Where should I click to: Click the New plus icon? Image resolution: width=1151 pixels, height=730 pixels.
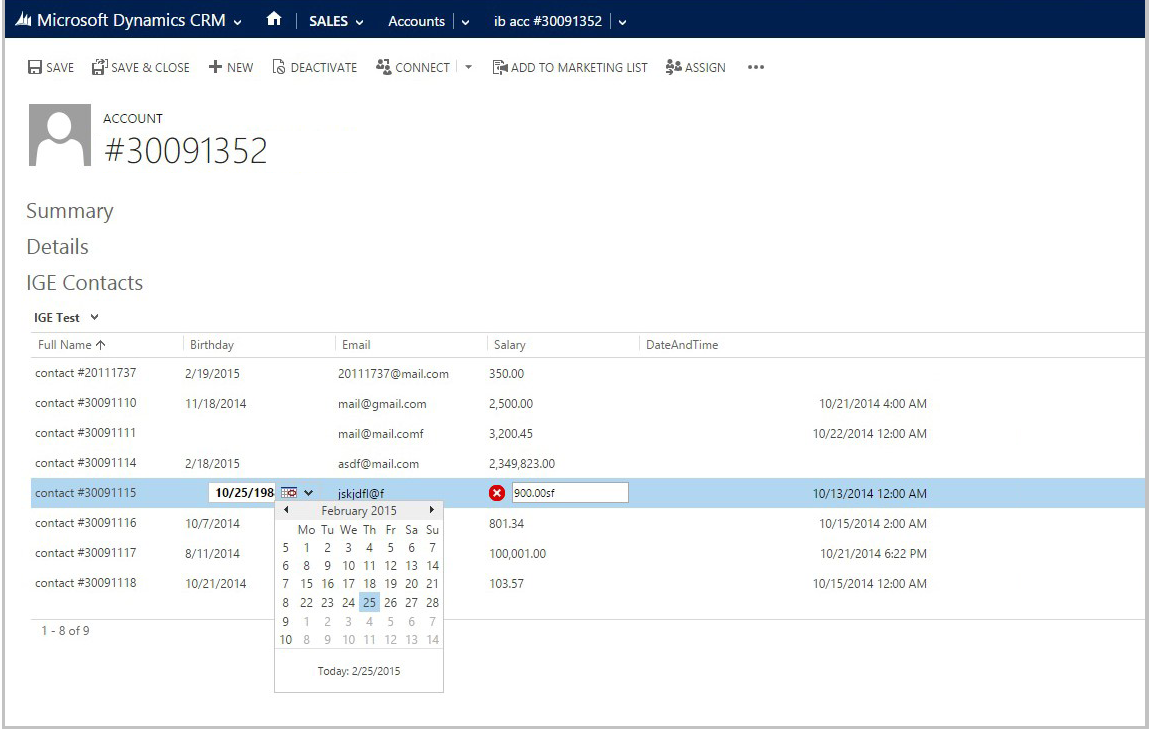click(215, 68)
